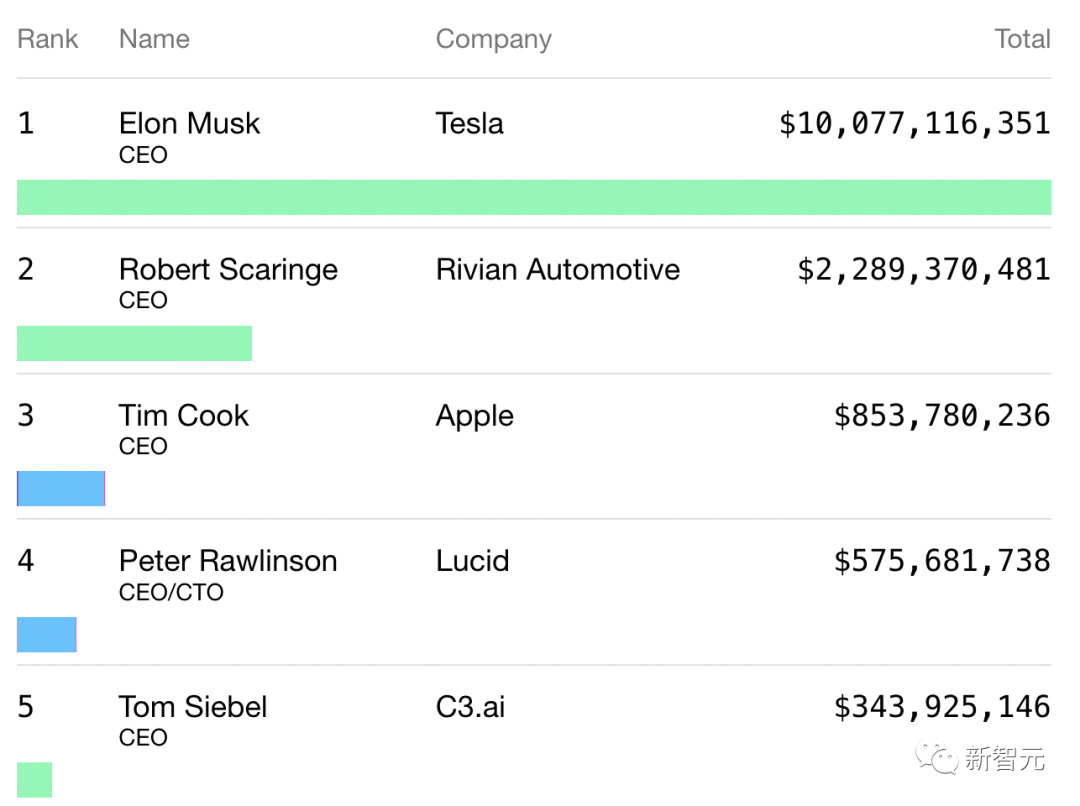Click Robert Scaringe's green compensation bar

134,343
